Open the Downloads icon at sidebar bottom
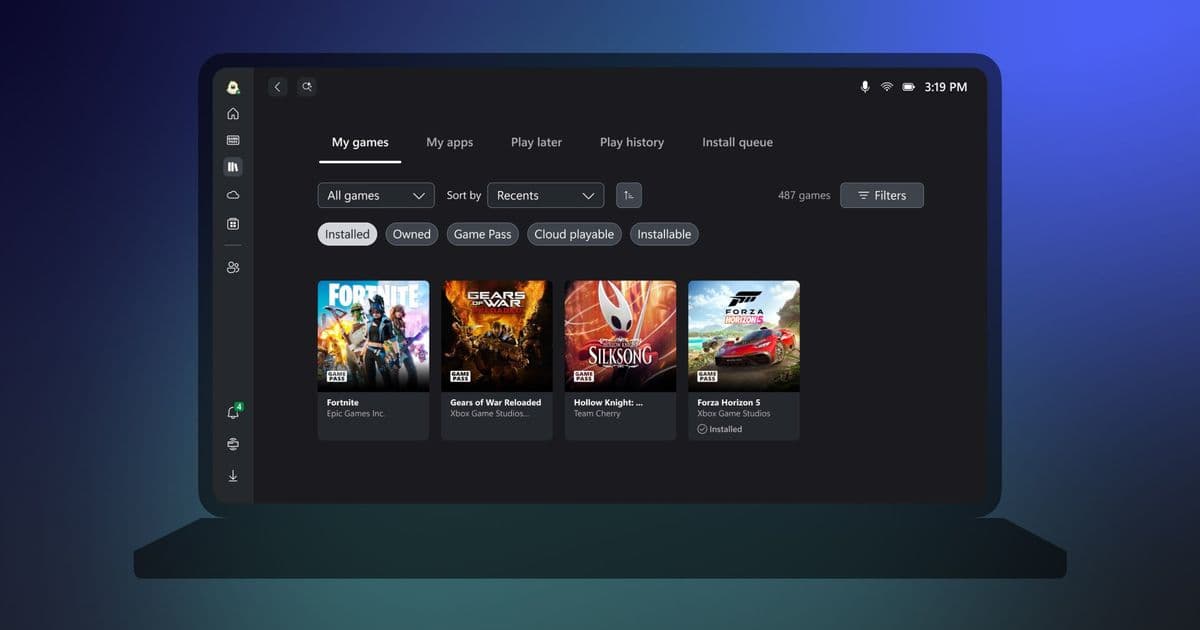Screen dimensions: 1200x630 (x=233, y=475)
